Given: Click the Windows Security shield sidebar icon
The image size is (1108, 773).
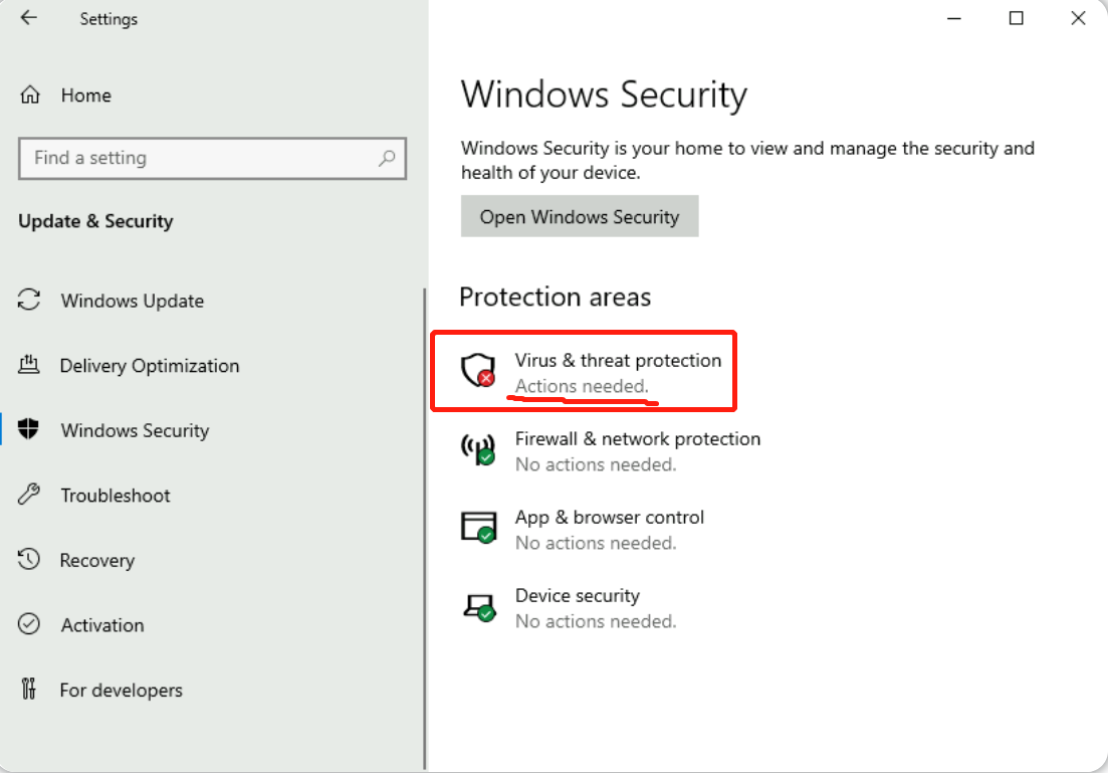Looking at the screenshot, I should pyautogui.click(x=28, y=429).
